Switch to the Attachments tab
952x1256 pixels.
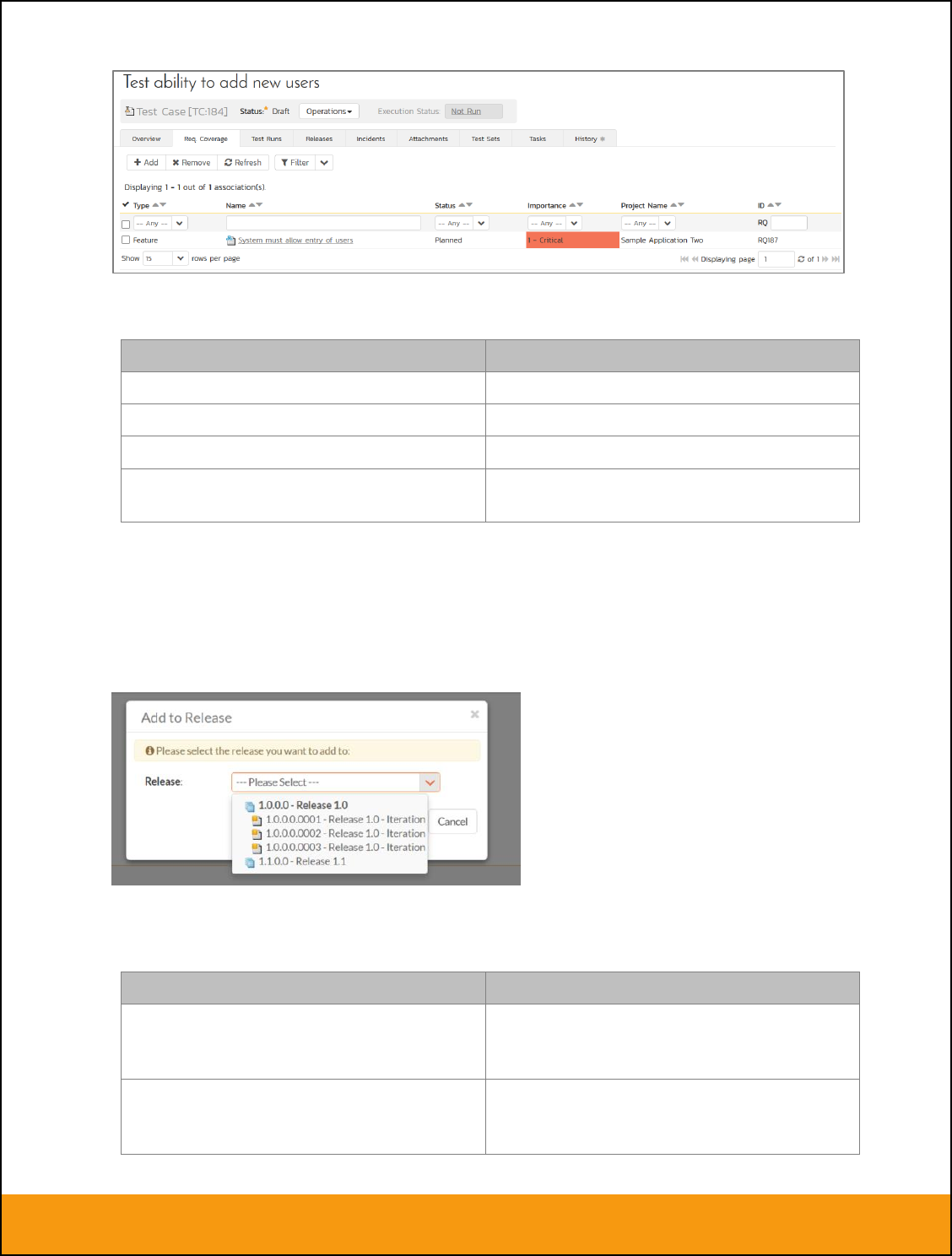[429, 138]
